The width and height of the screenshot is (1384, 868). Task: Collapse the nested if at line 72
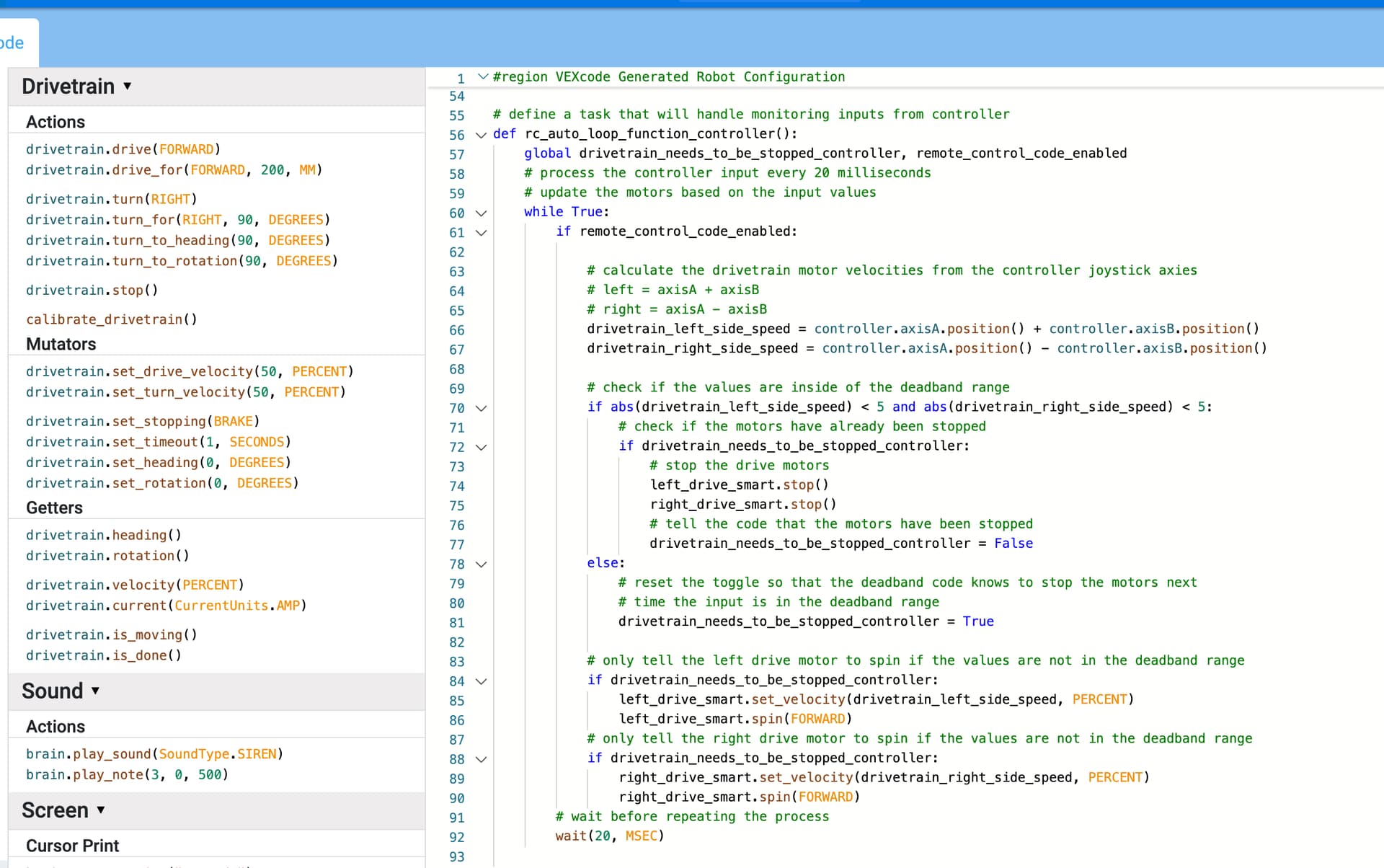[x=481, y=447]
